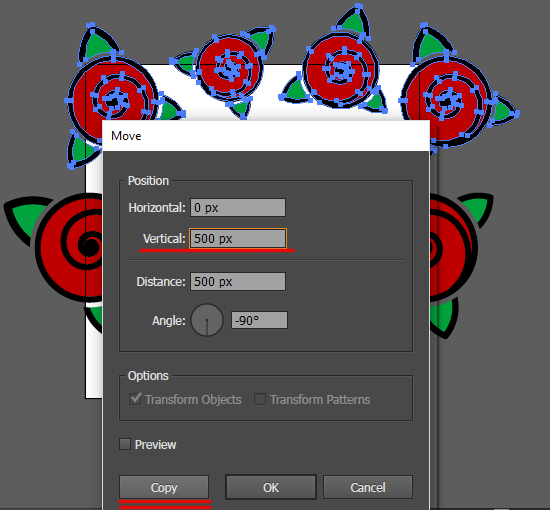The height and width of the screenshot is (510, 550).
Task: Select the Distance value field
Action: coord(238,281)
